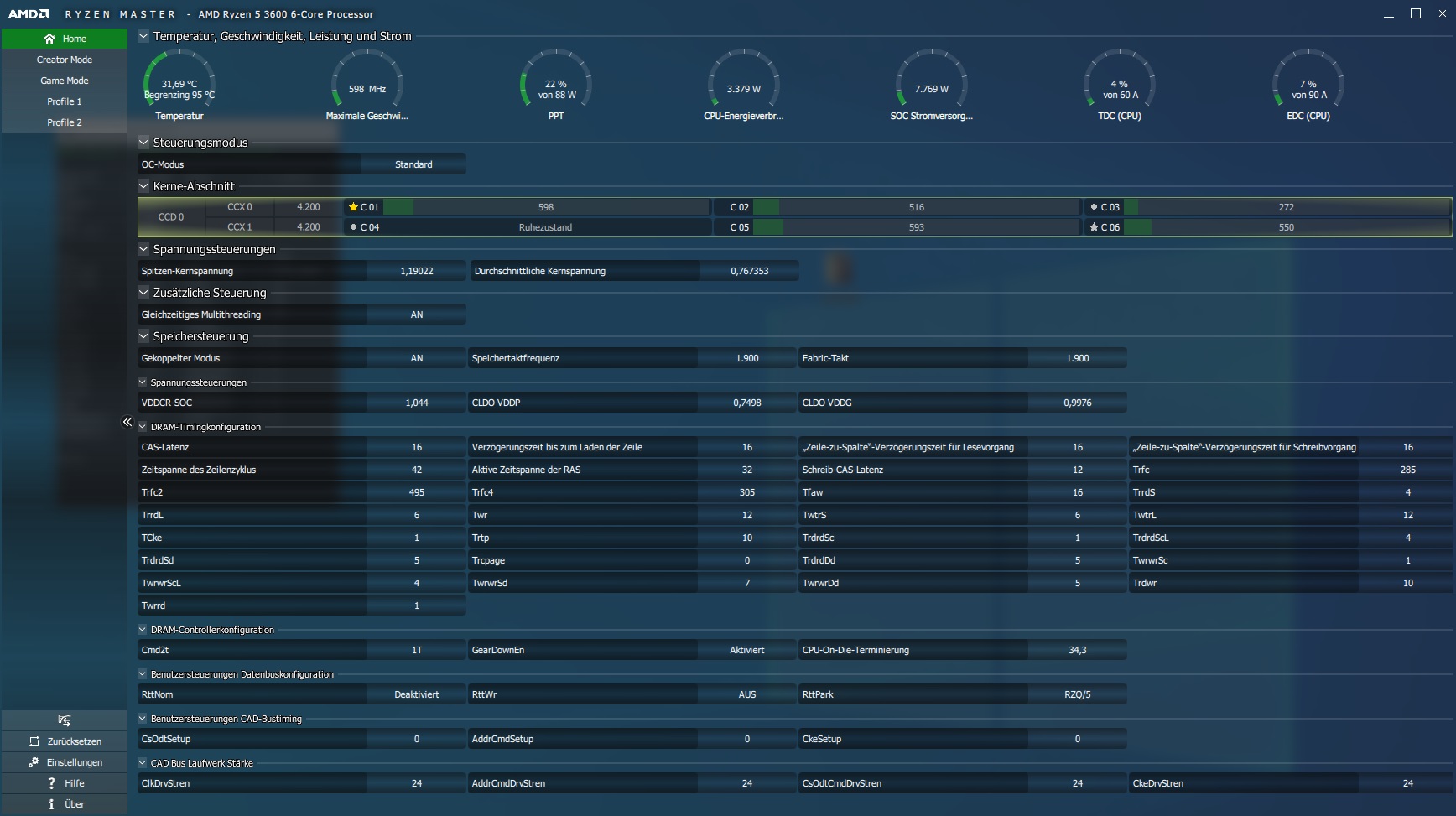Click the RttPark RZQ/5 value
1456x816 pixels.
[x=1078, y=694]
